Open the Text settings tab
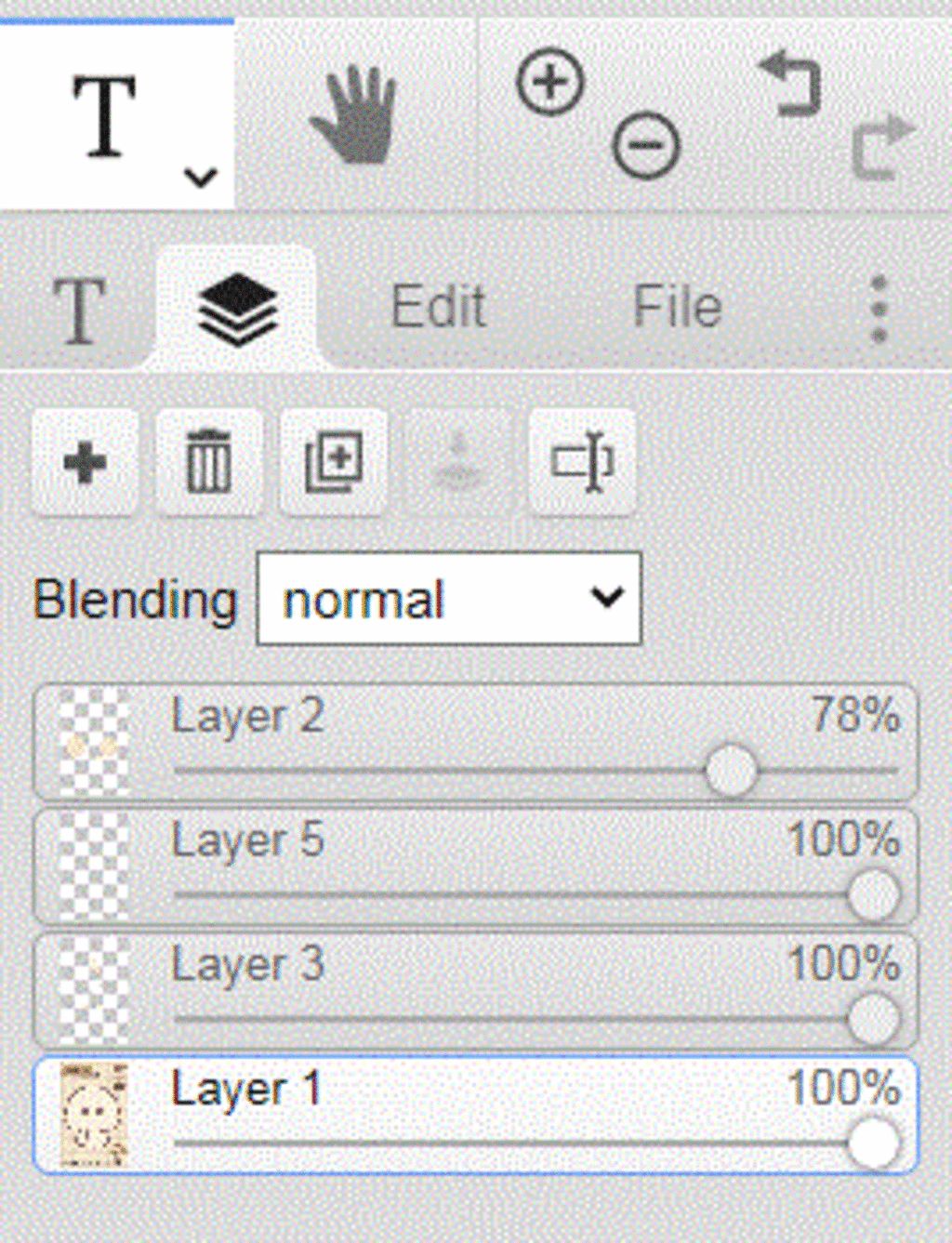952x1243 pixels. pos(79,311)
